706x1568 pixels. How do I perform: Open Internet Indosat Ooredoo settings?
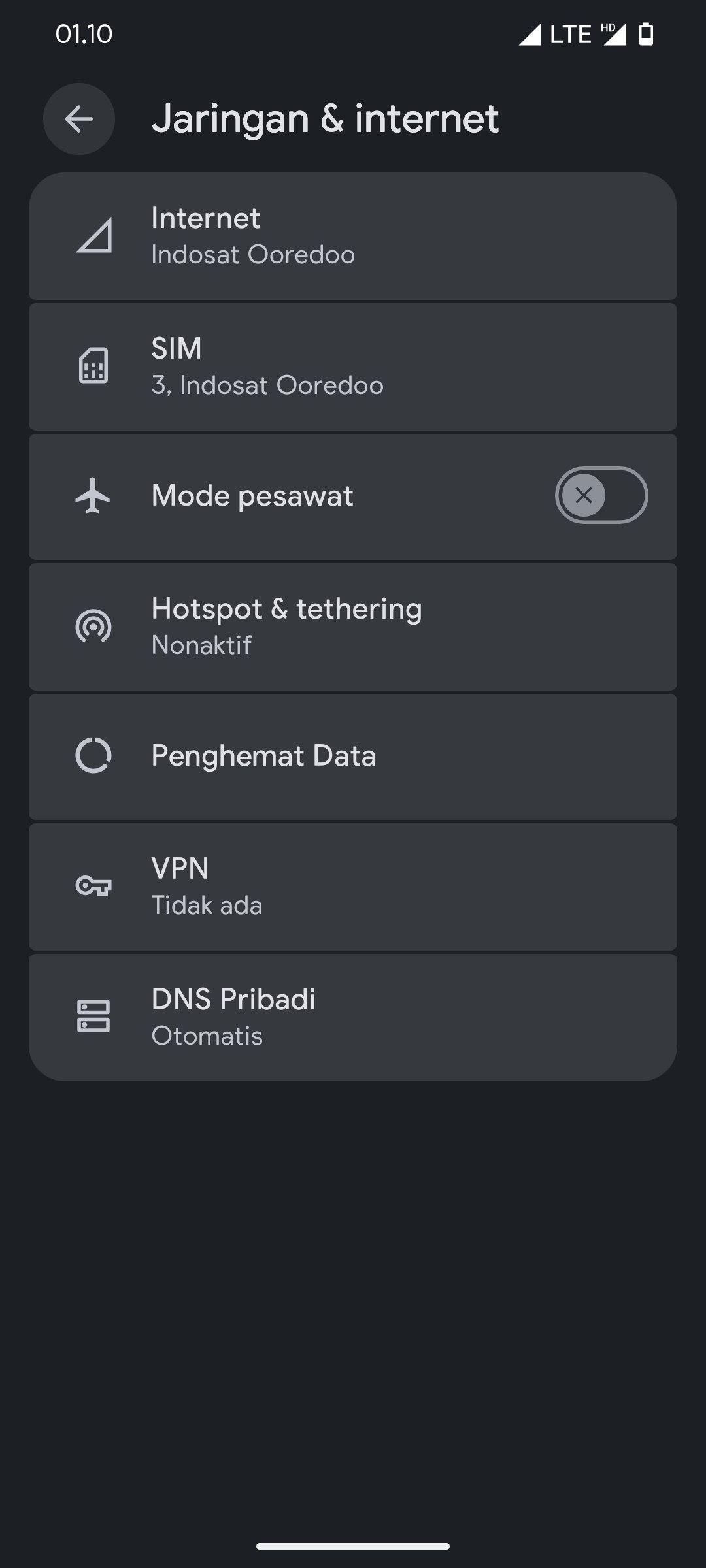(x=353, y=237)
